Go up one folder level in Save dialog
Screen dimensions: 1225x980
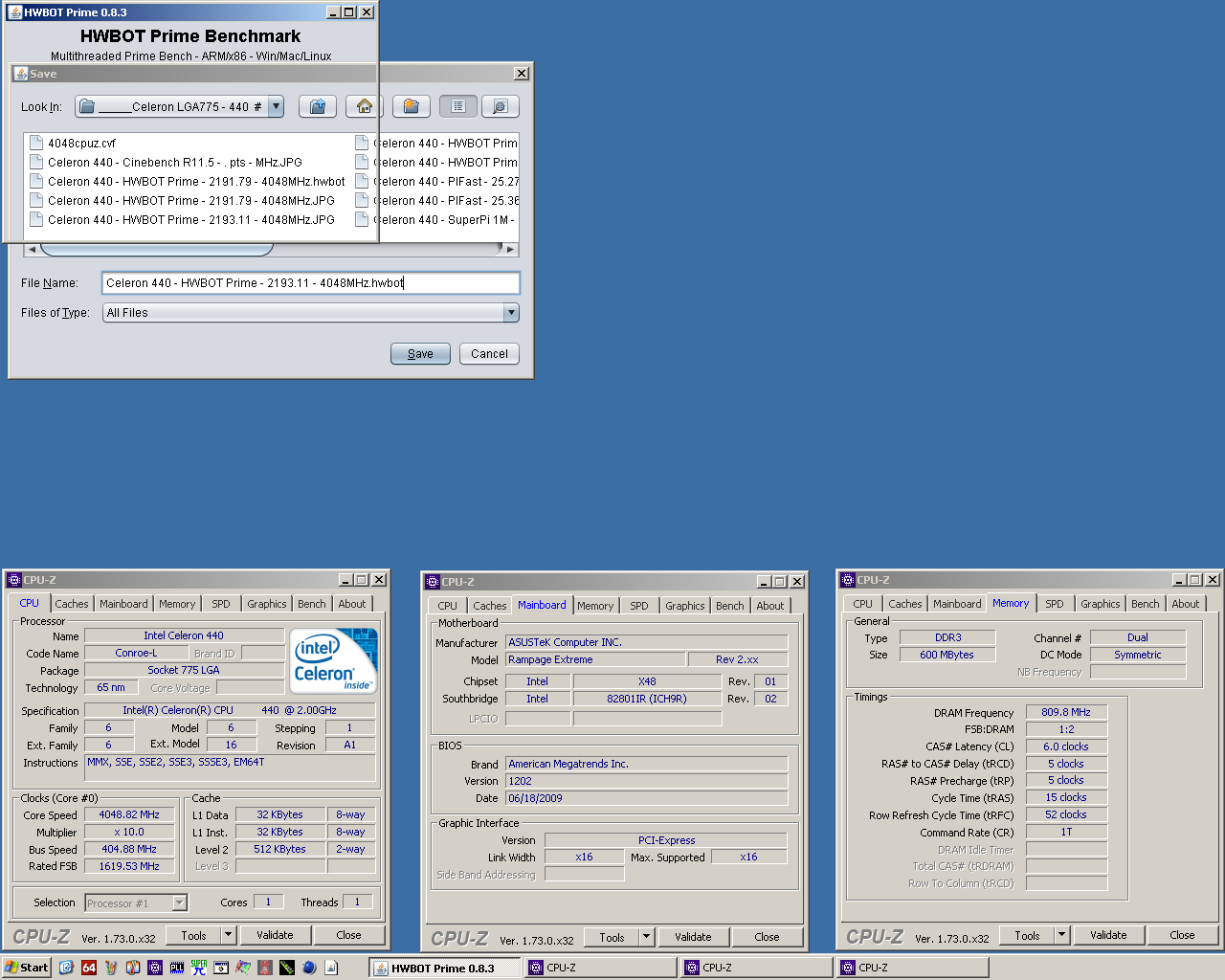point(317,106)
